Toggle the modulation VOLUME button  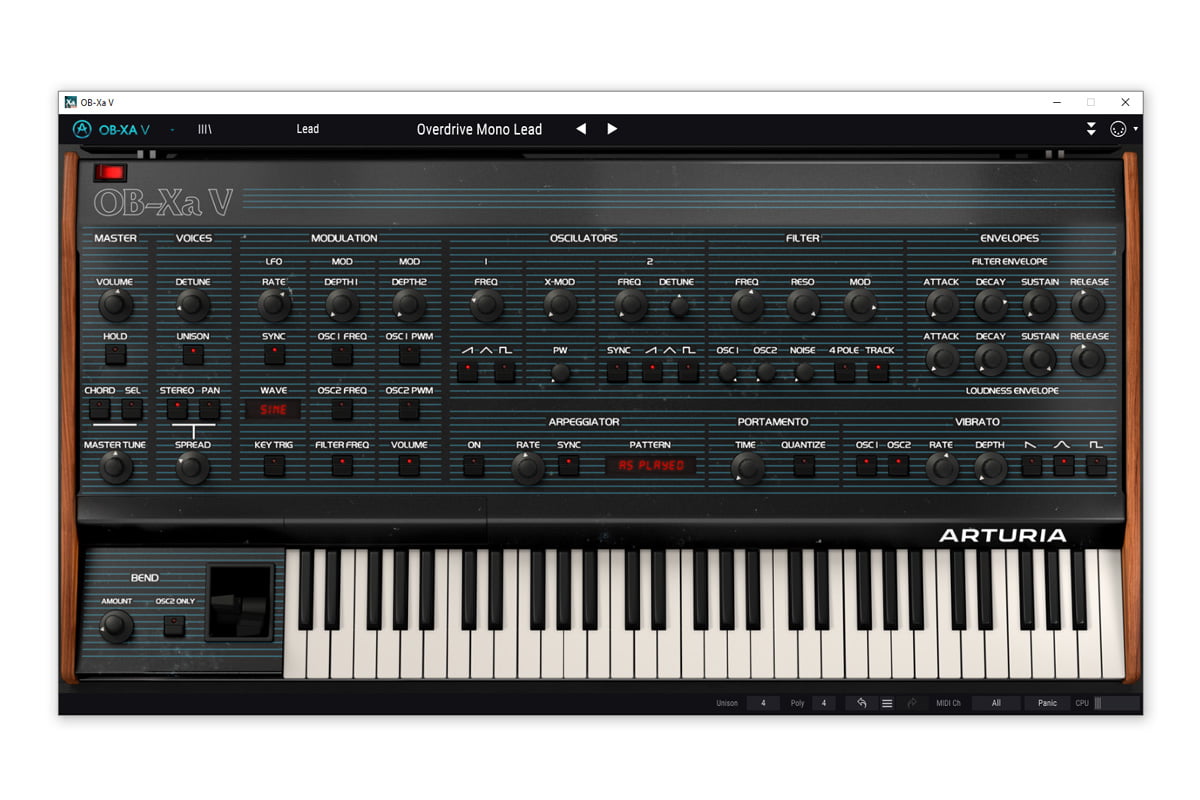[x=409, y=464]
